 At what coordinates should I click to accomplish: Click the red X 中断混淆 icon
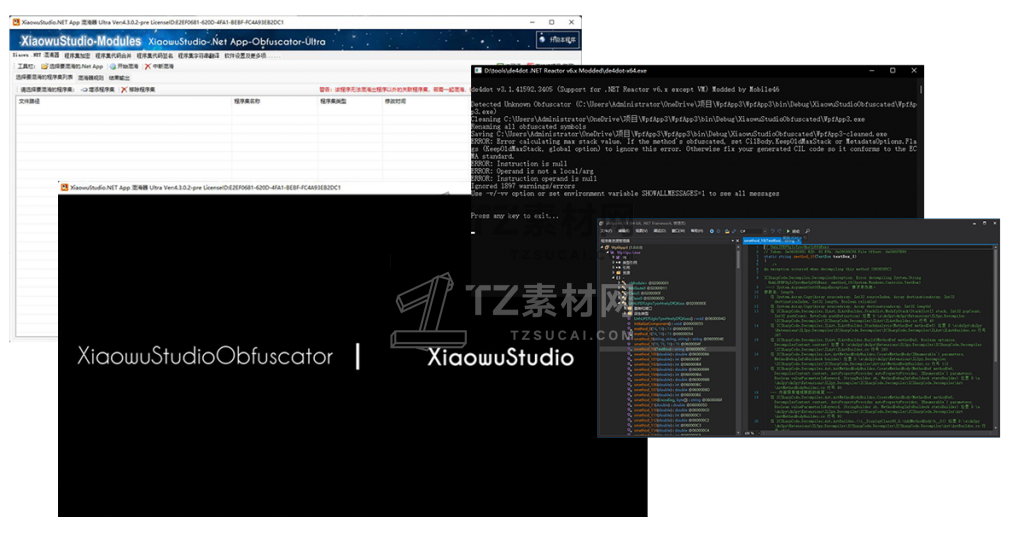pos(148,67)
